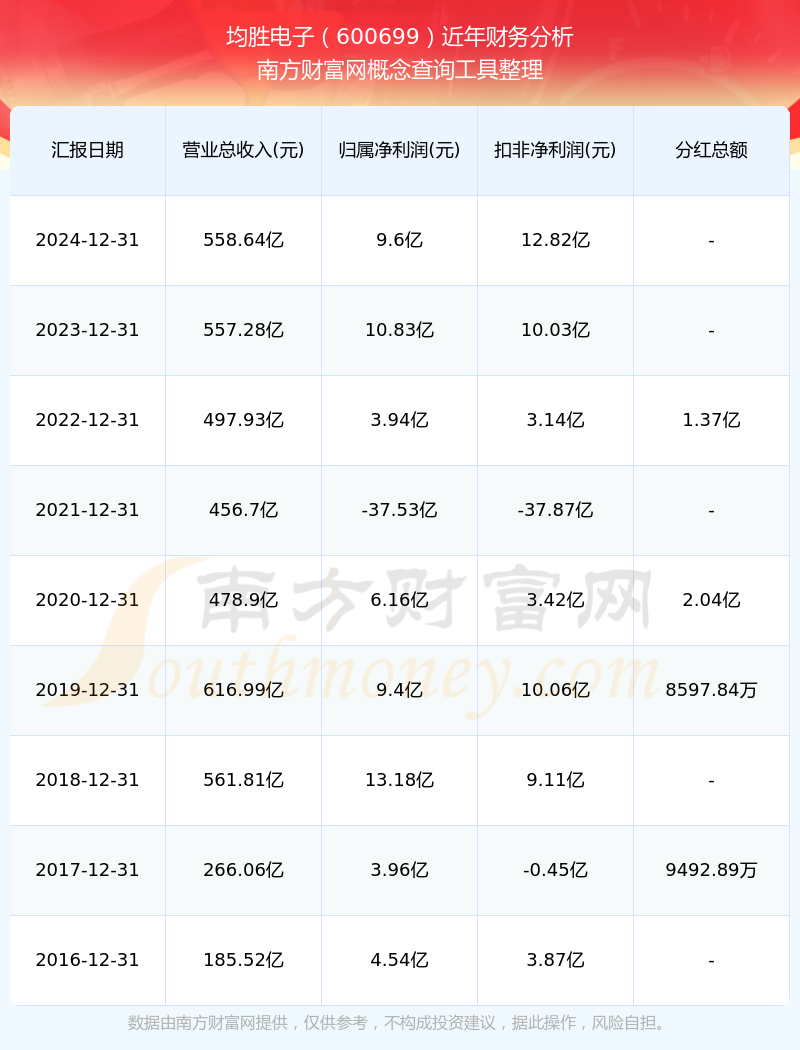
Task: Select the 3.87亿 cell
Action: [556, 960]
